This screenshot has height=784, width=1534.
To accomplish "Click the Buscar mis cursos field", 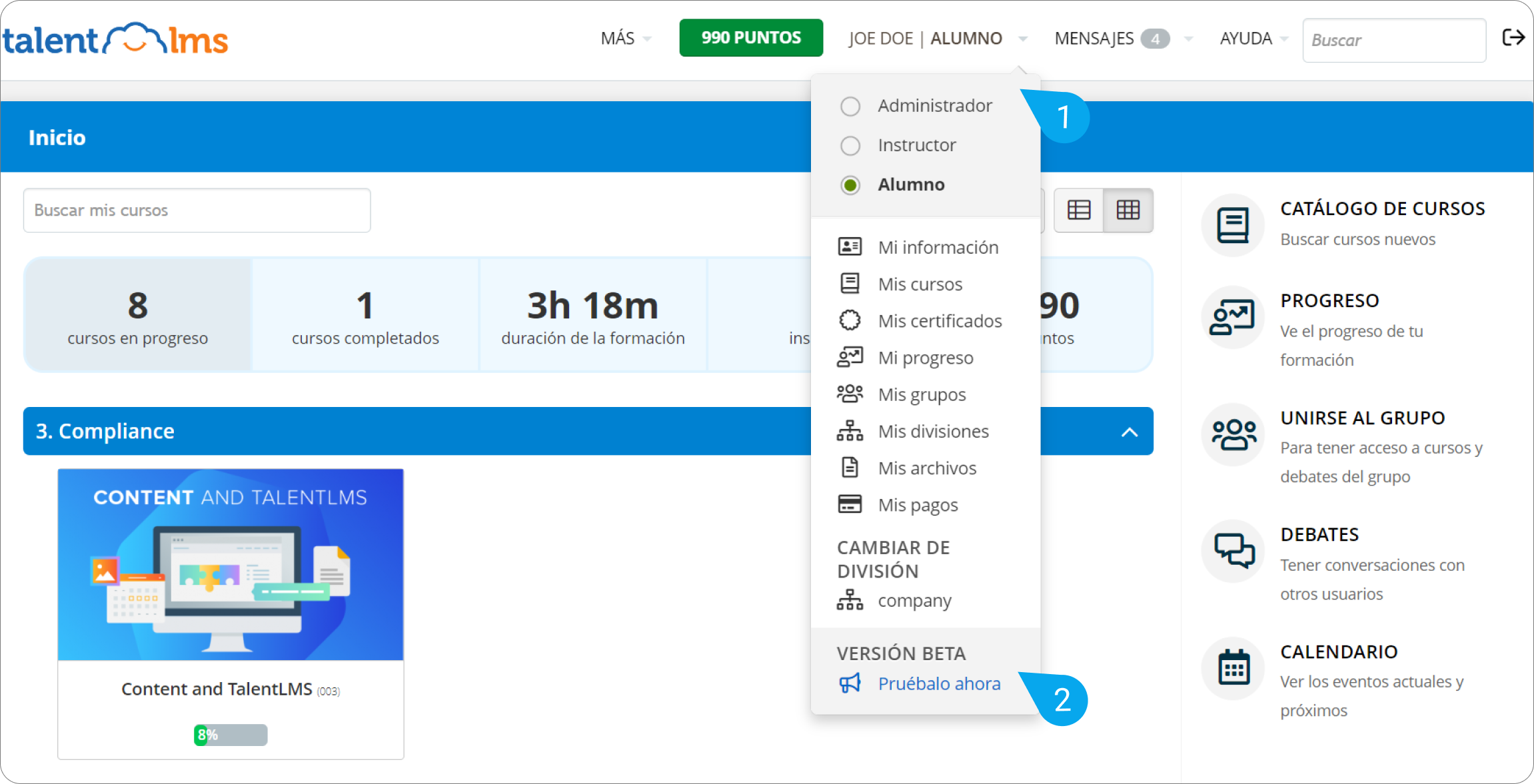I will [197, 210].
